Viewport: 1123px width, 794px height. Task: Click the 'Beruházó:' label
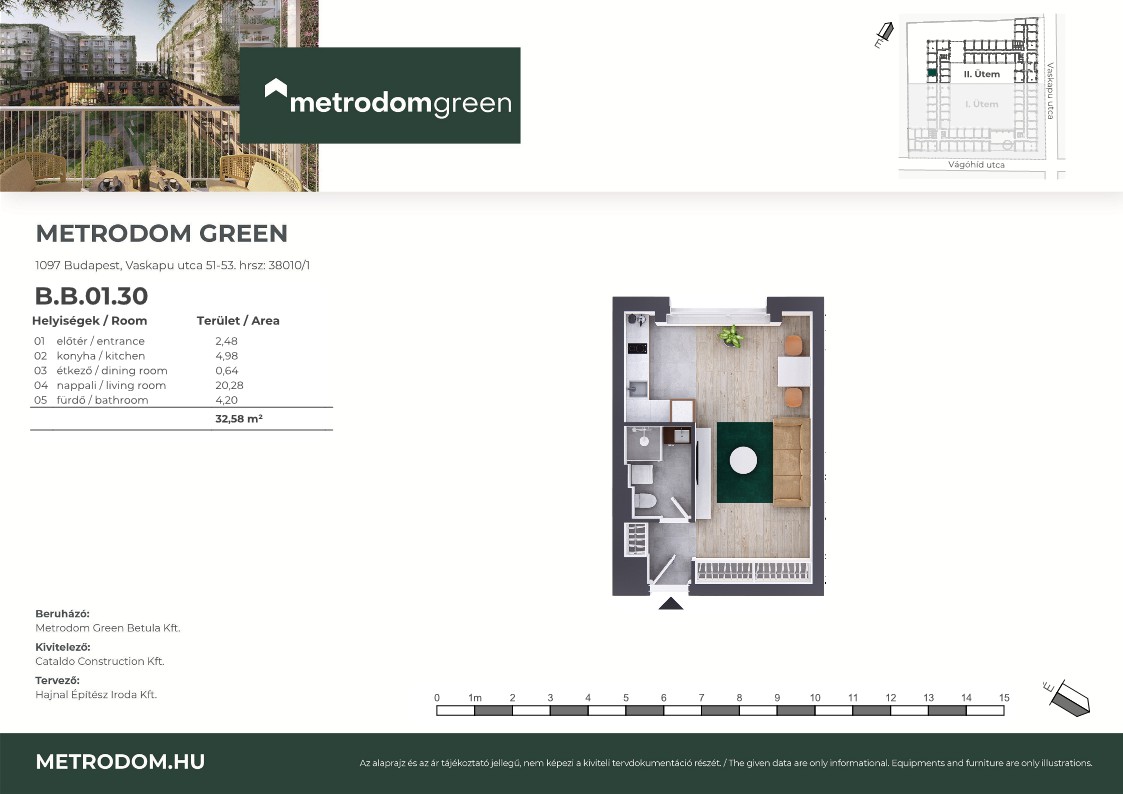click(62, 614)
